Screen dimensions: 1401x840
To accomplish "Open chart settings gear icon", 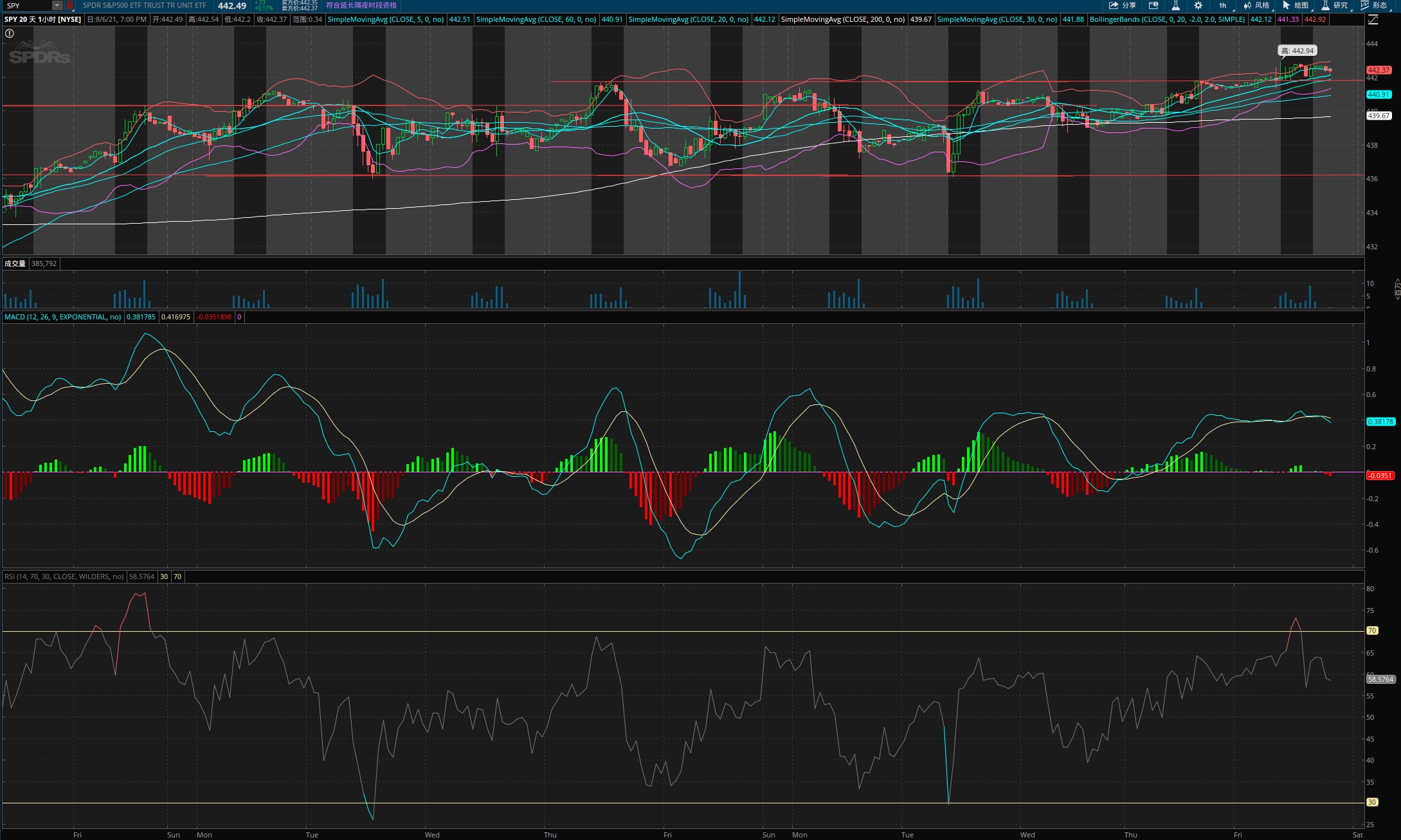I will tap(1198, 5).
